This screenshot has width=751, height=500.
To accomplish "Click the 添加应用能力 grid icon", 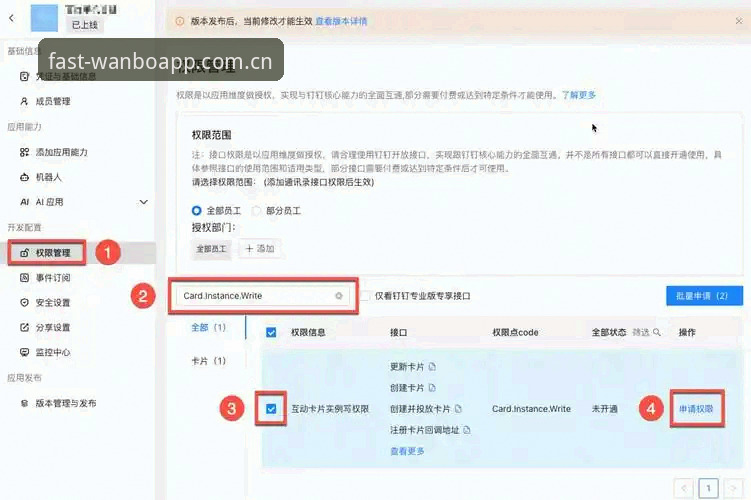I will 24,152.
